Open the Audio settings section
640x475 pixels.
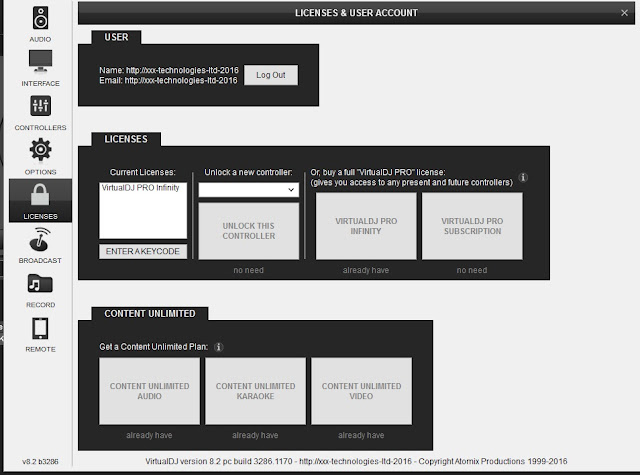pos(40,24)
